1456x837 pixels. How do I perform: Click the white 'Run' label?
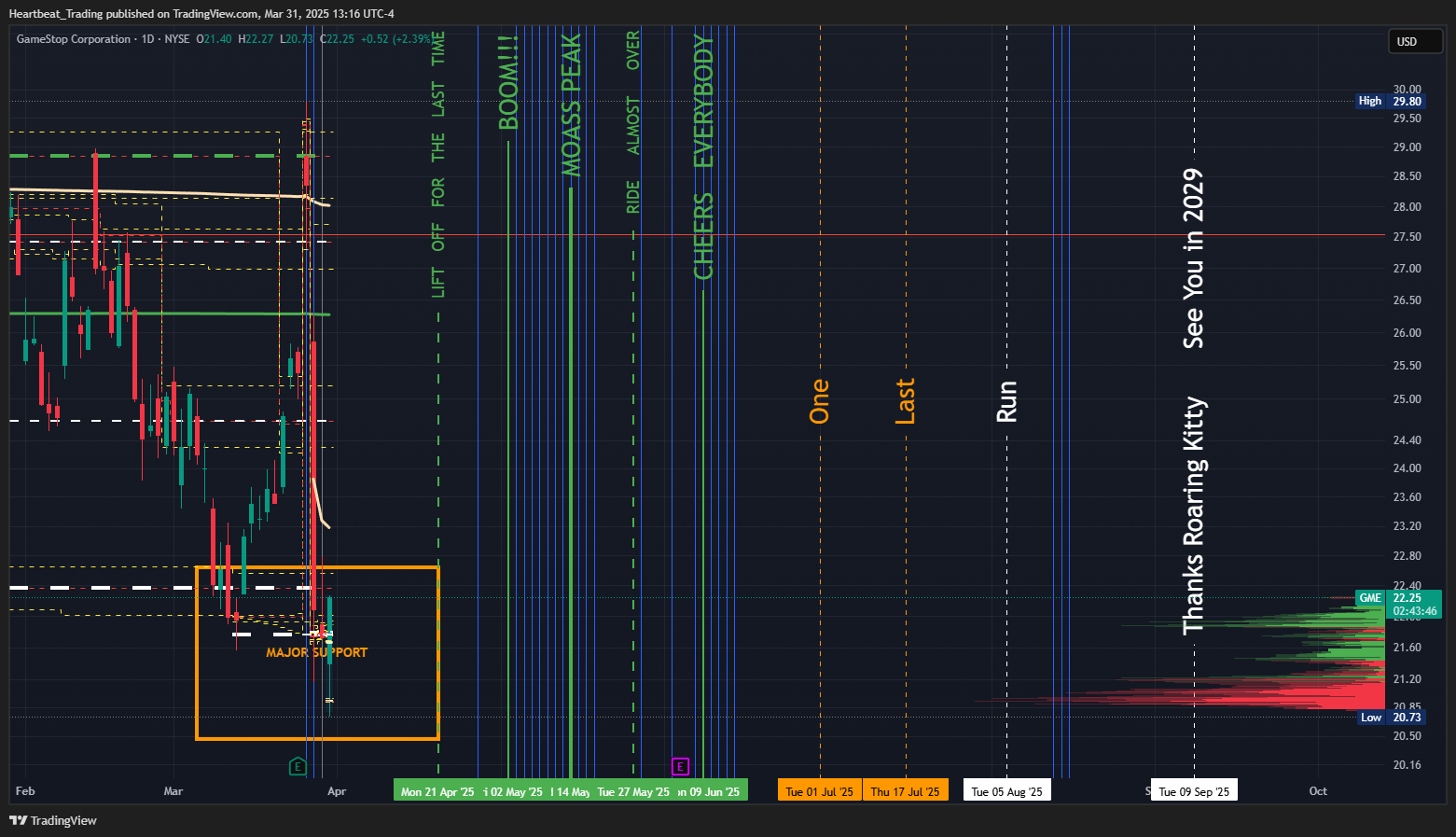[x=1006, y=401]
